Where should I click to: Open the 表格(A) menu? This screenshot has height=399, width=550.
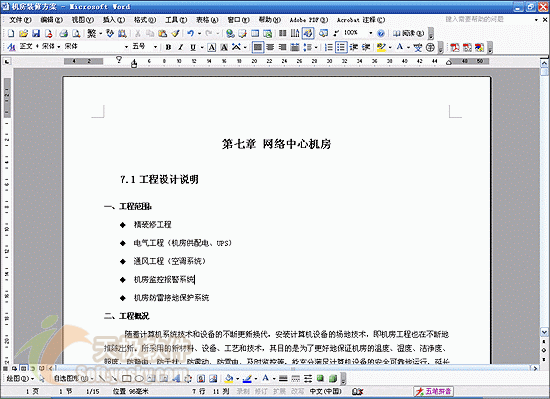(207, 20)
